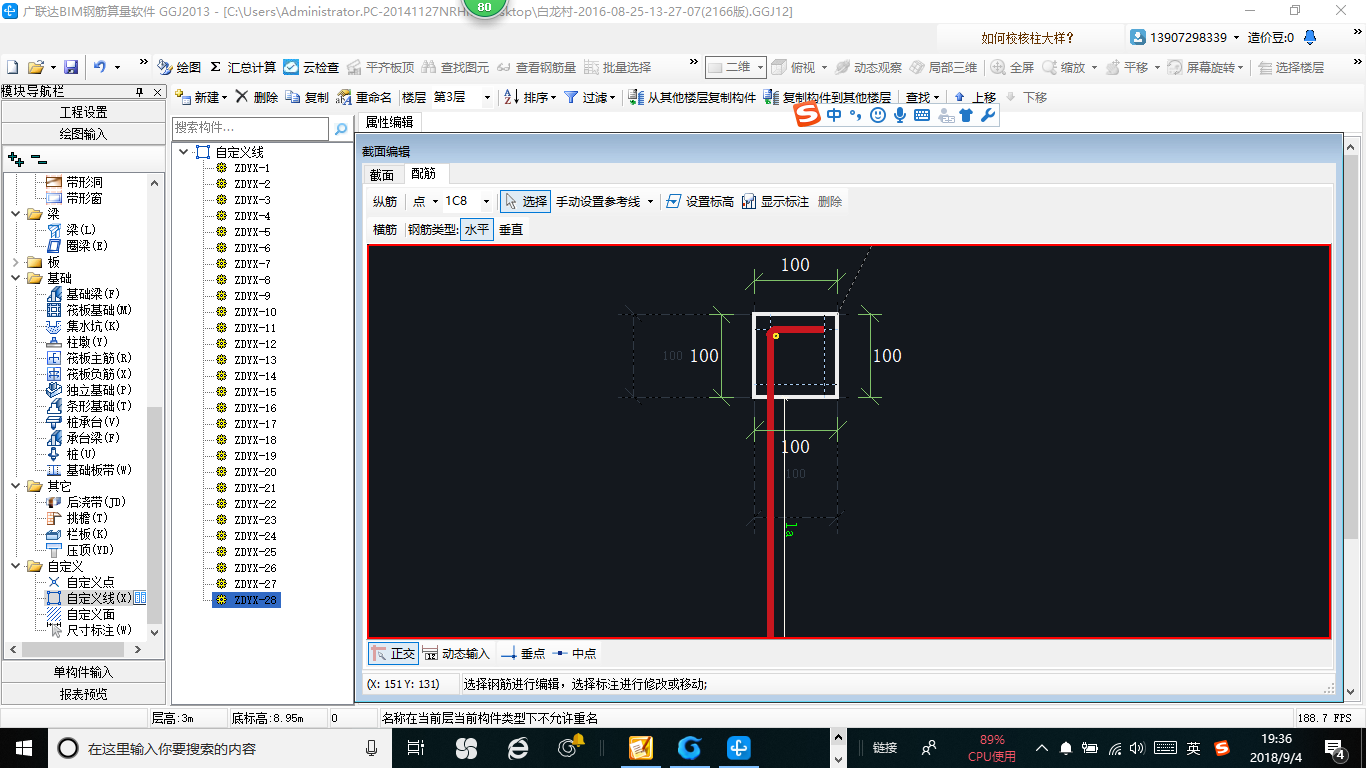Image resolution: width=1366 pixels, height=768 pixels.
Task: Click the 横筋 button
Action: pos(385,229)
